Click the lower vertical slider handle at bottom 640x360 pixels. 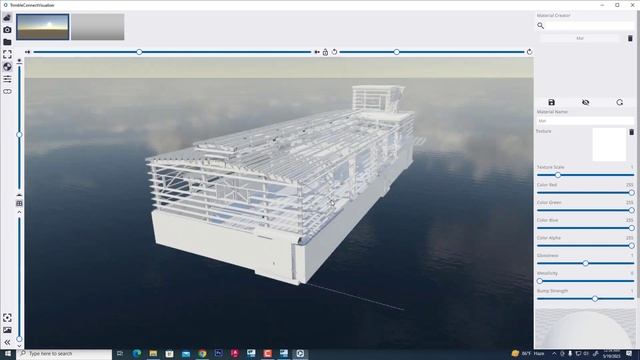19,339
